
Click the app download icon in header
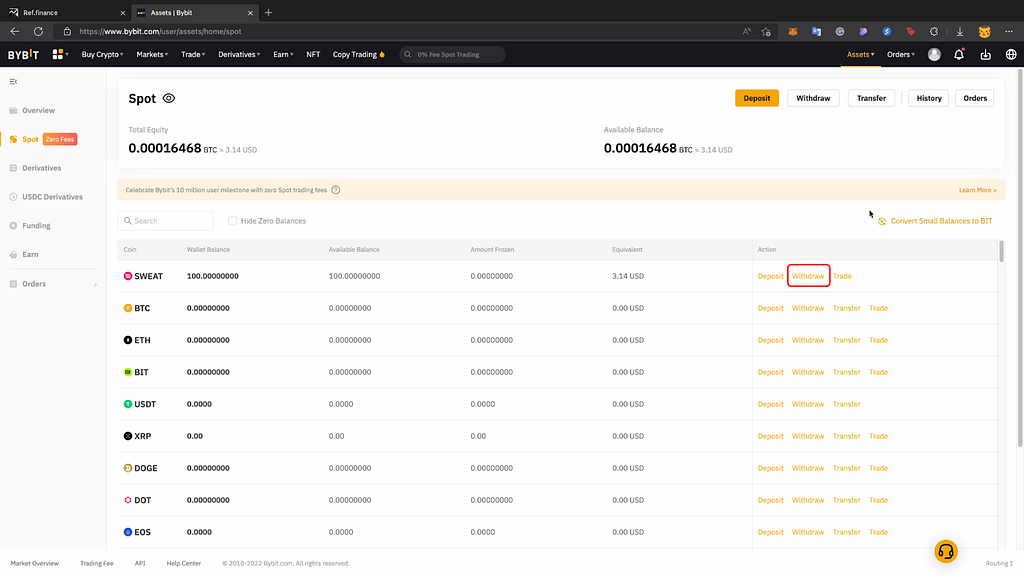985,55
